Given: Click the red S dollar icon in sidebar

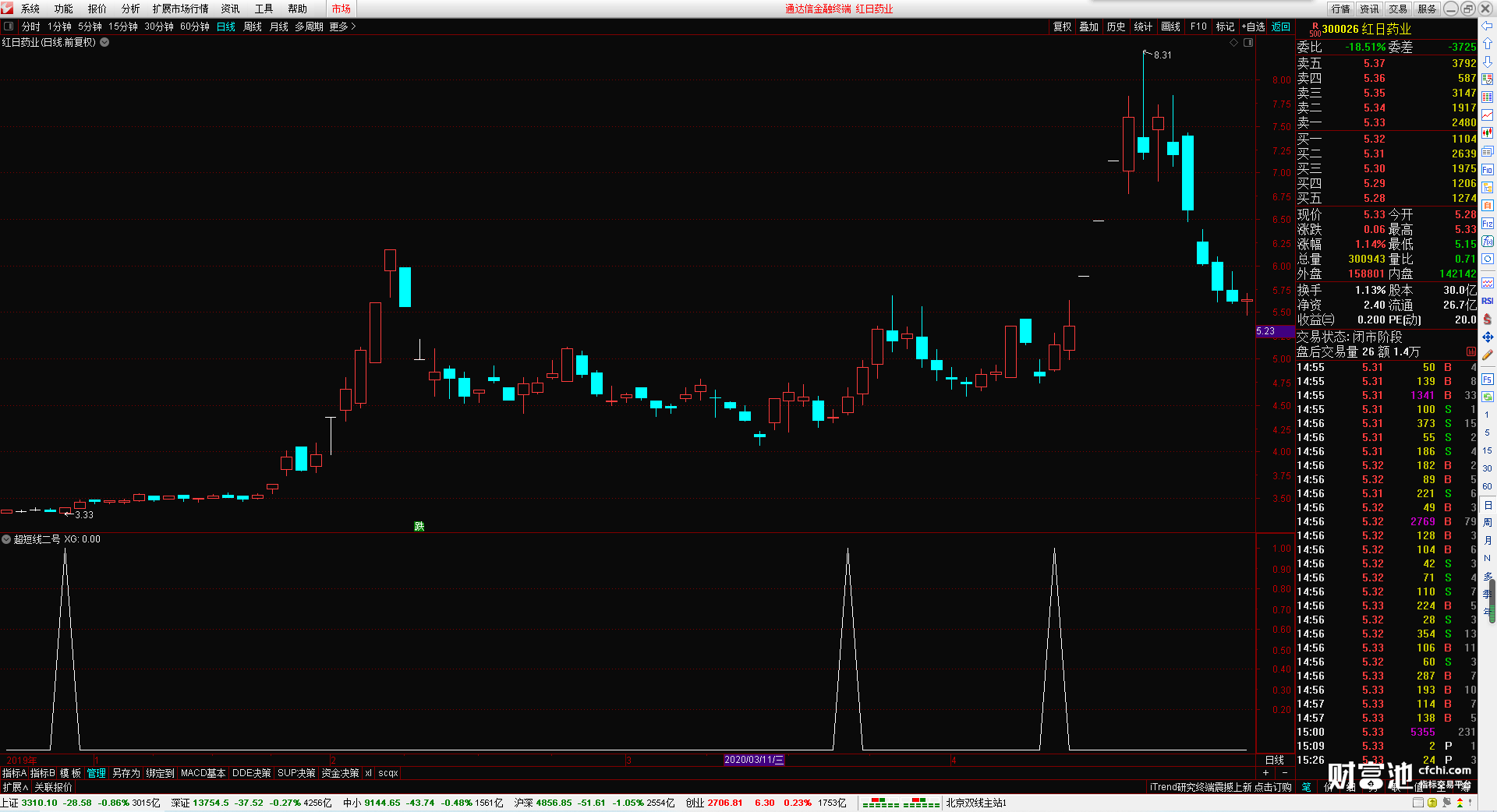Looking at the screenshot, I should (x=1488, y=319).
